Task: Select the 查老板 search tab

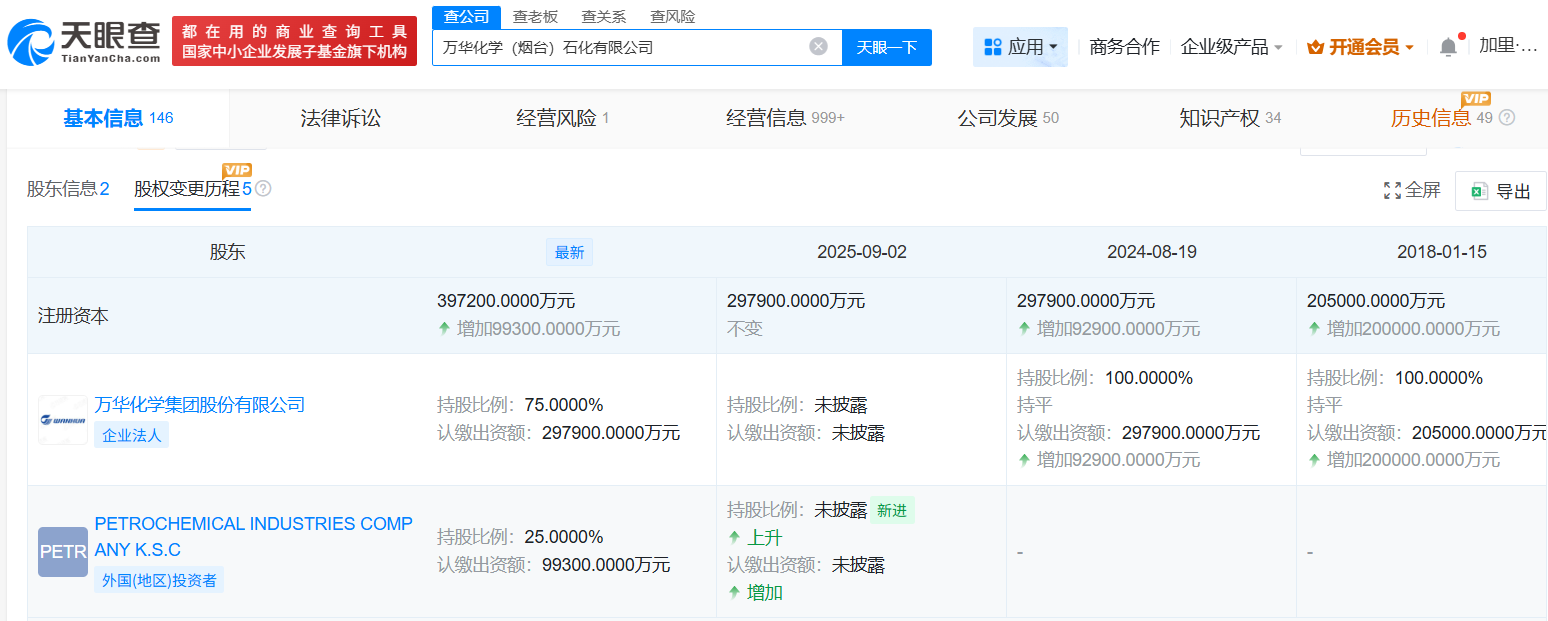Action: tap(535, 17)
